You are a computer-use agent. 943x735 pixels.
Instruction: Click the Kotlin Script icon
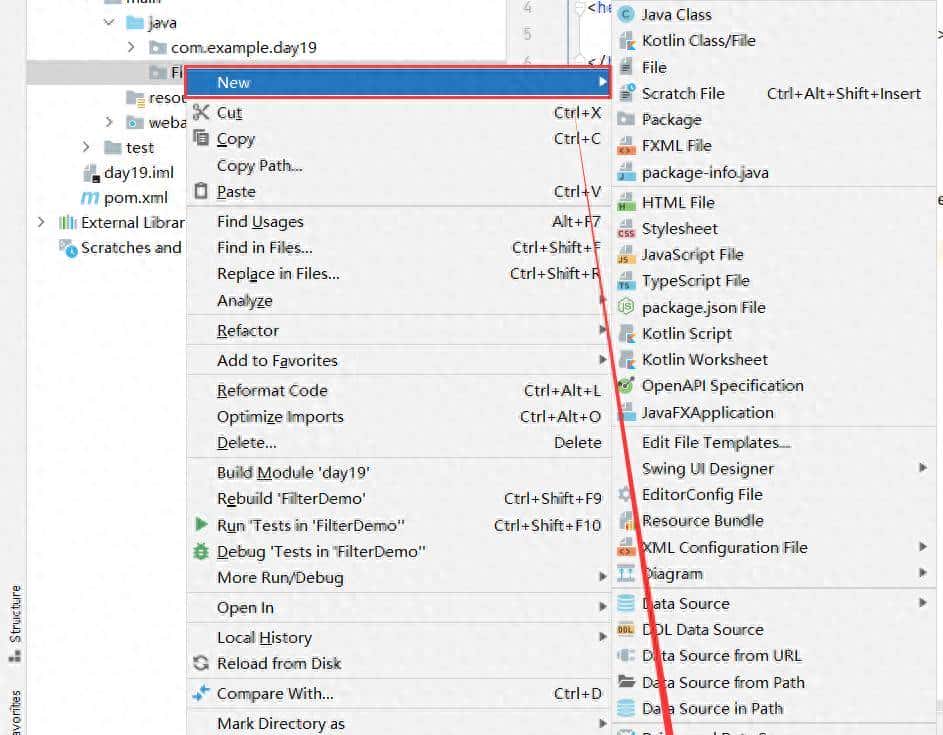pyautogui.click(x=627, y=333)
